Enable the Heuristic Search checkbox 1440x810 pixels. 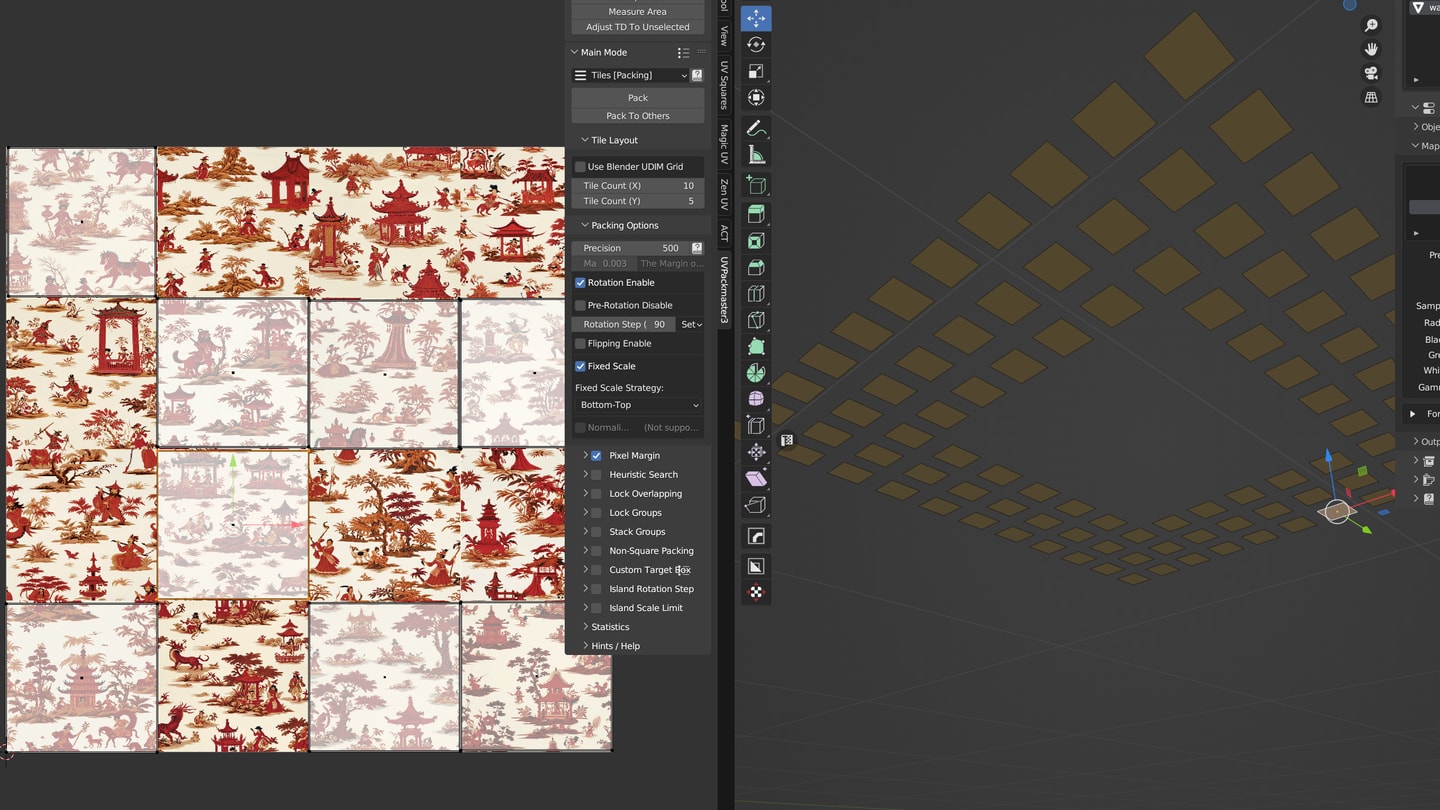[596, 475]
